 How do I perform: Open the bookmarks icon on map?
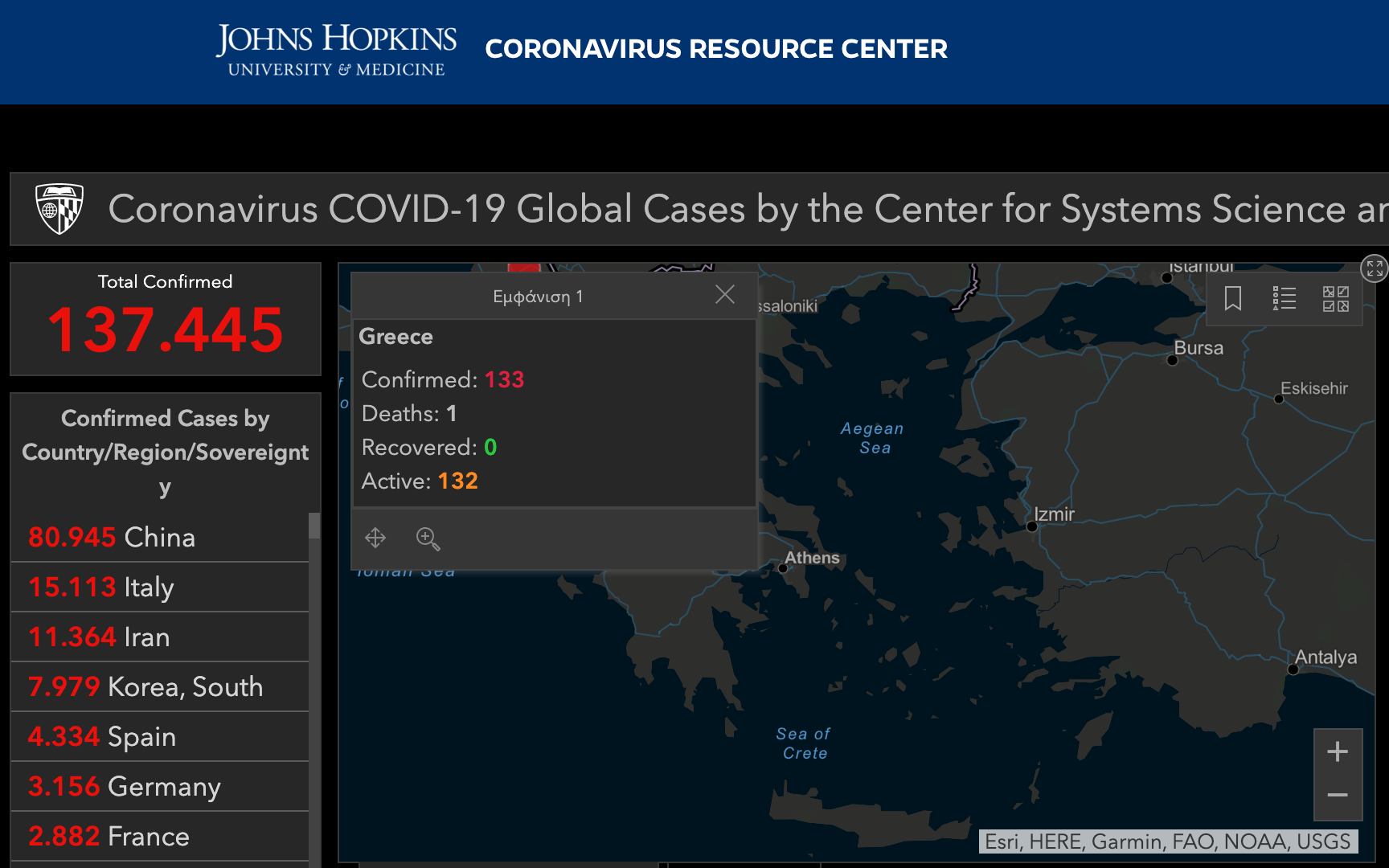[x=1232, y=298]
